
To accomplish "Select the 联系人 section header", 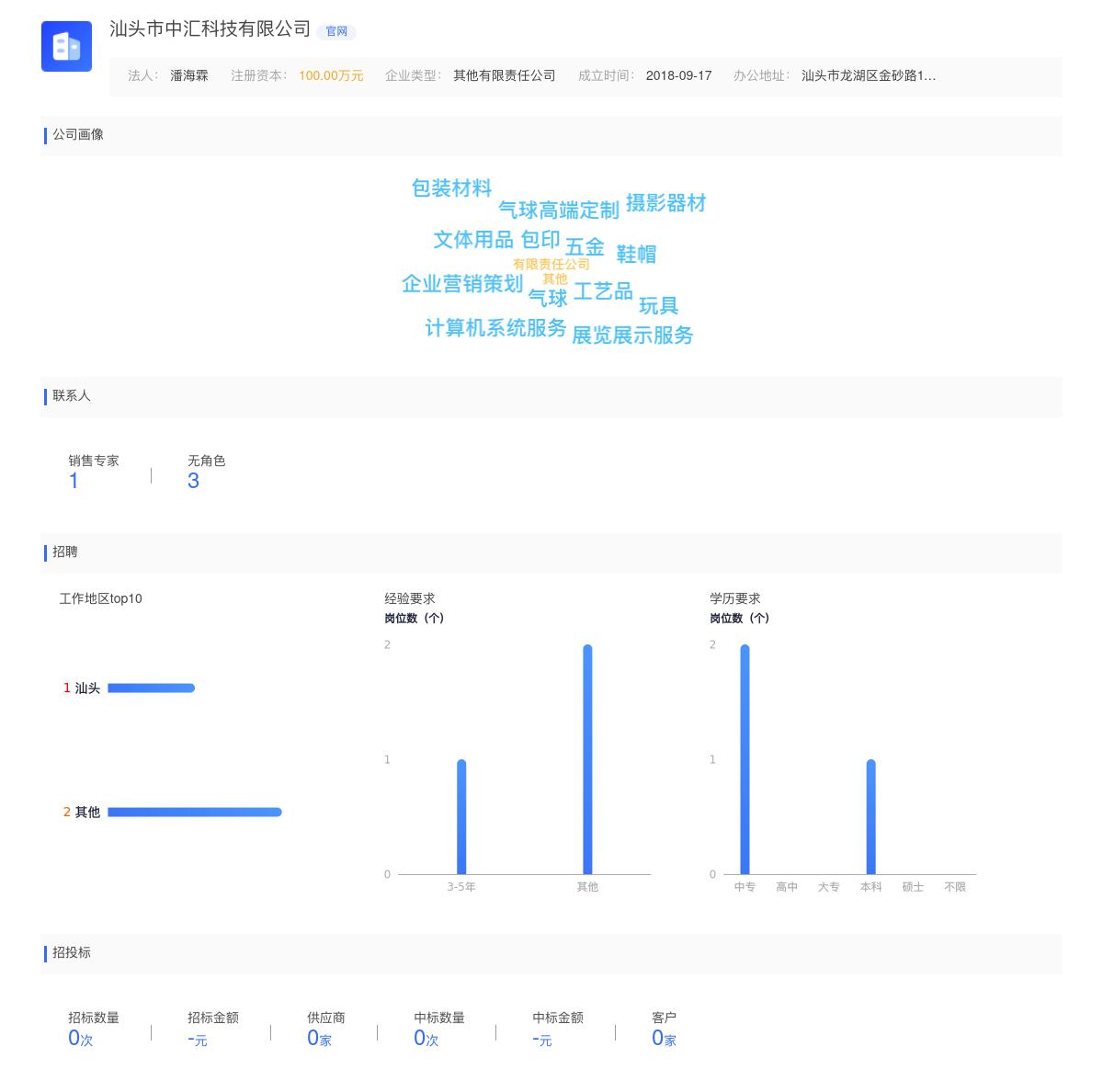I will pyautogui.click(x=71, y=396).
